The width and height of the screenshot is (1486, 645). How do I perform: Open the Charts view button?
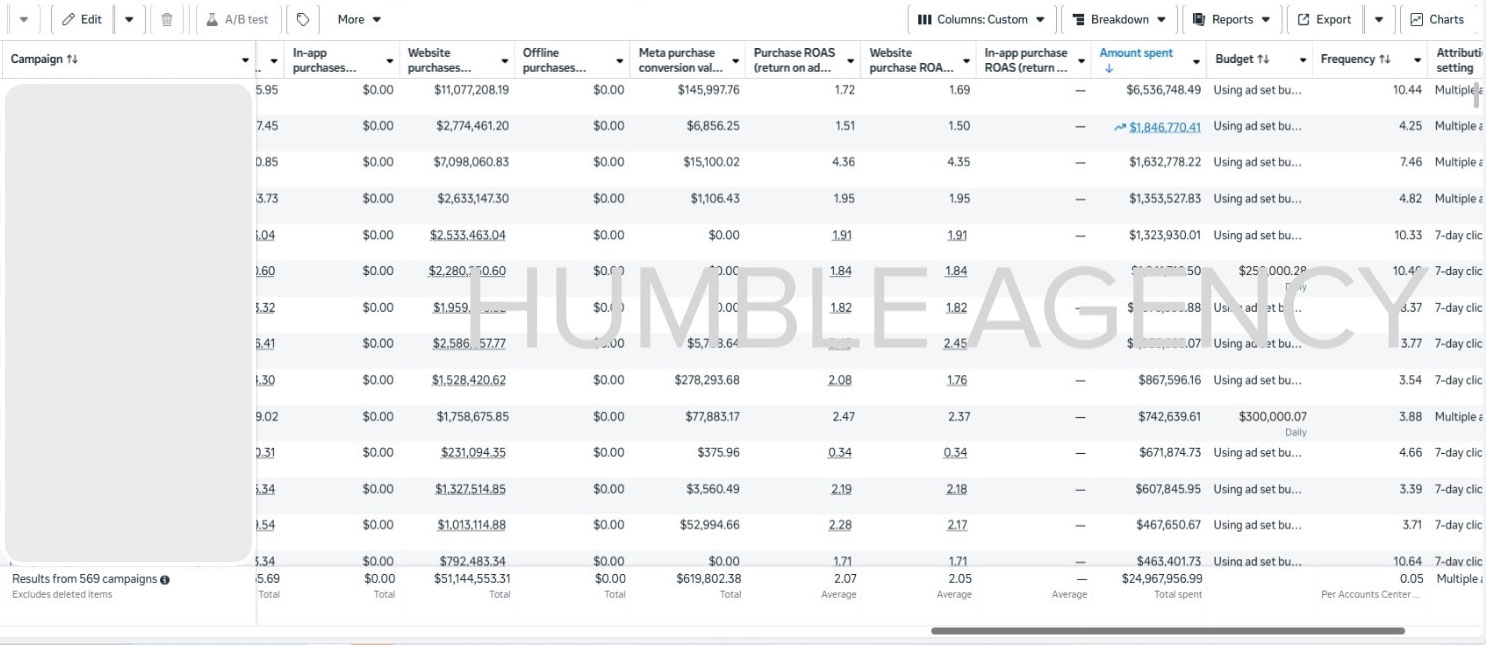point(1437,19)
